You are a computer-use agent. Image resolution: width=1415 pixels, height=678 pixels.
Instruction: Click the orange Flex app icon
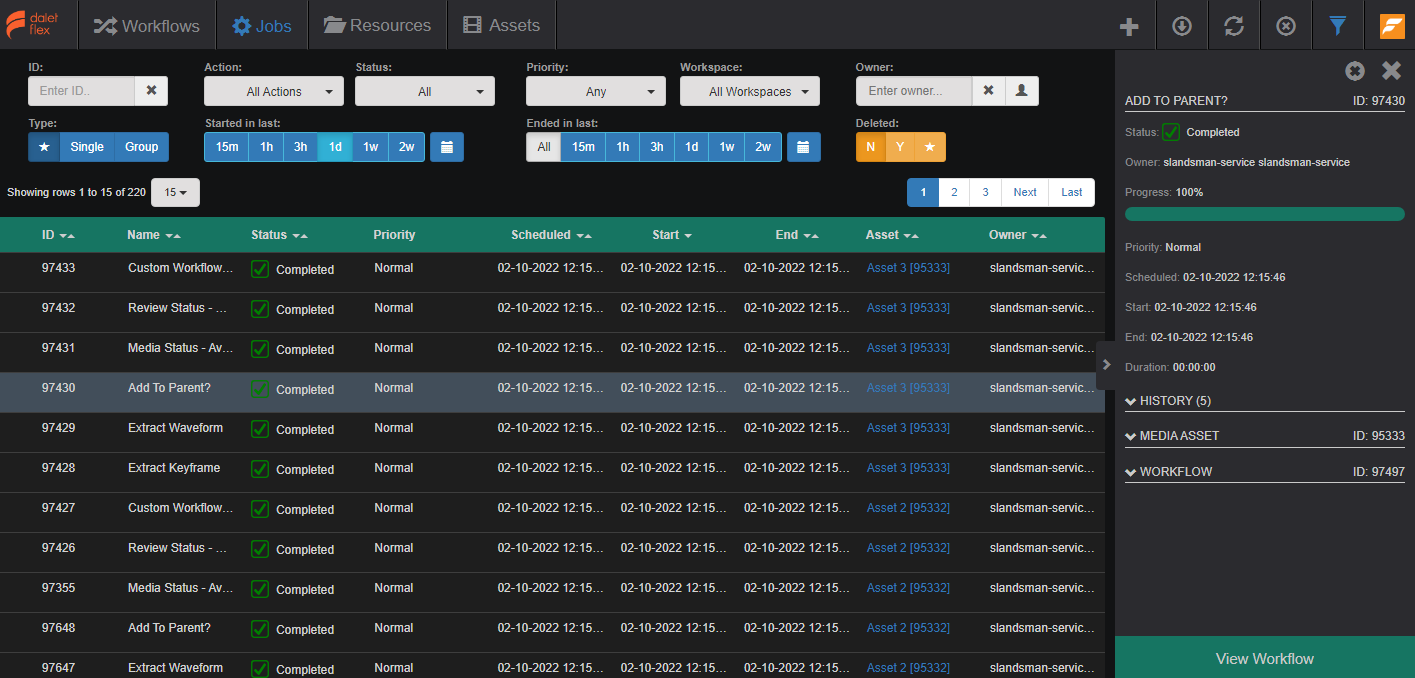1391,26
